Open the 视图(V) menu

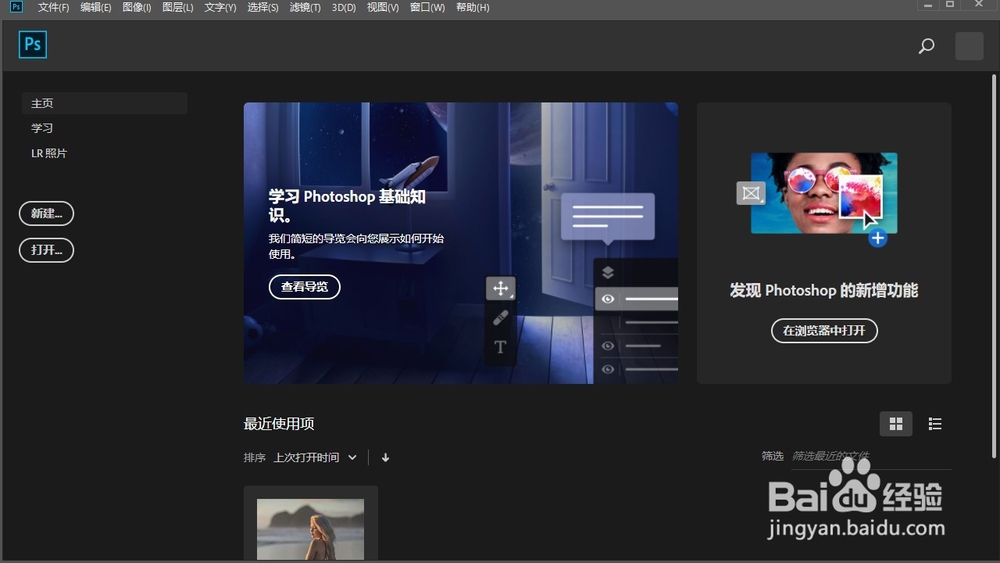point(383,8)
